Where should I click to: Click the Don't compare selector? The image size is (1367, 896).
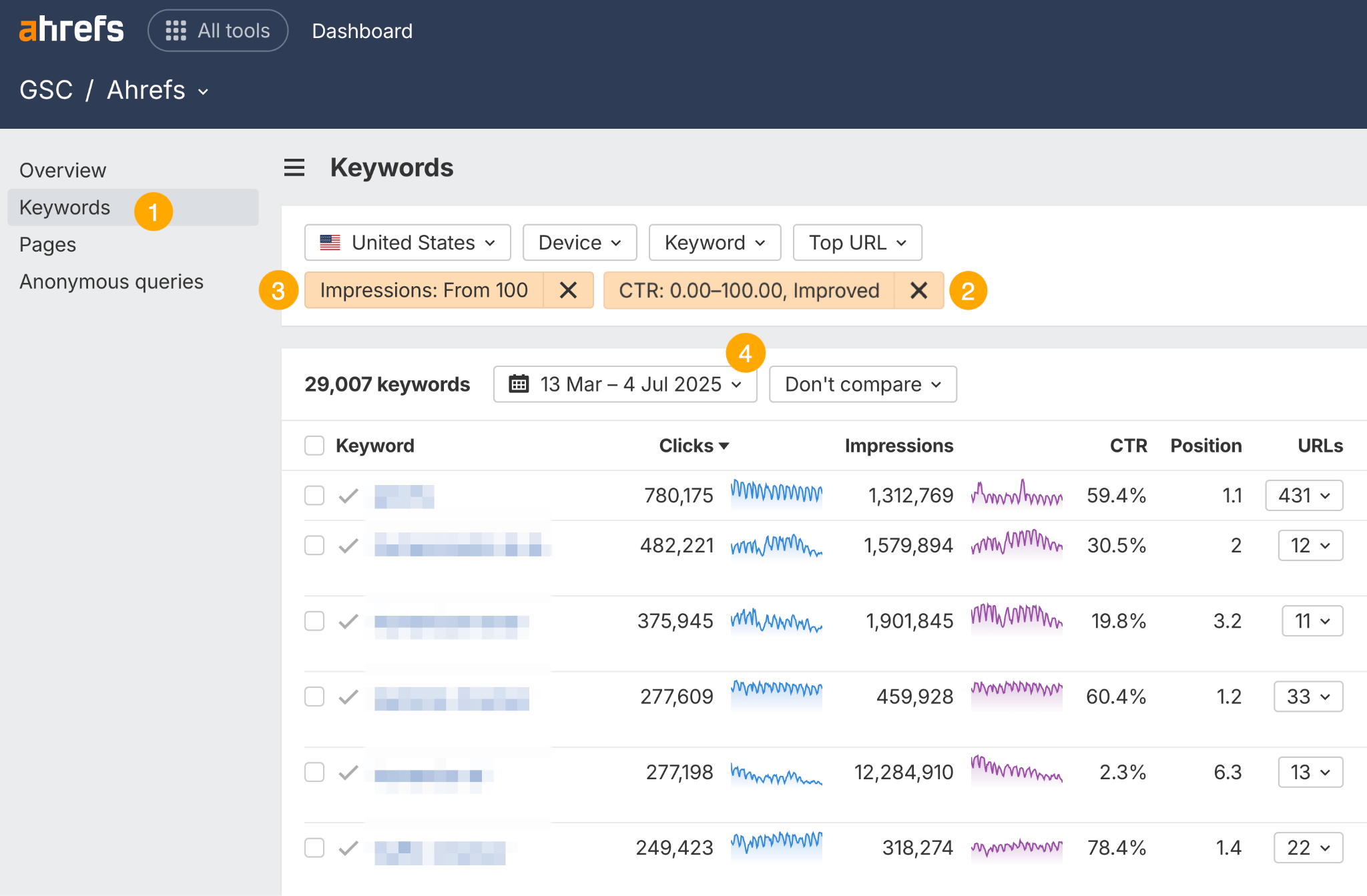(862, 384)
